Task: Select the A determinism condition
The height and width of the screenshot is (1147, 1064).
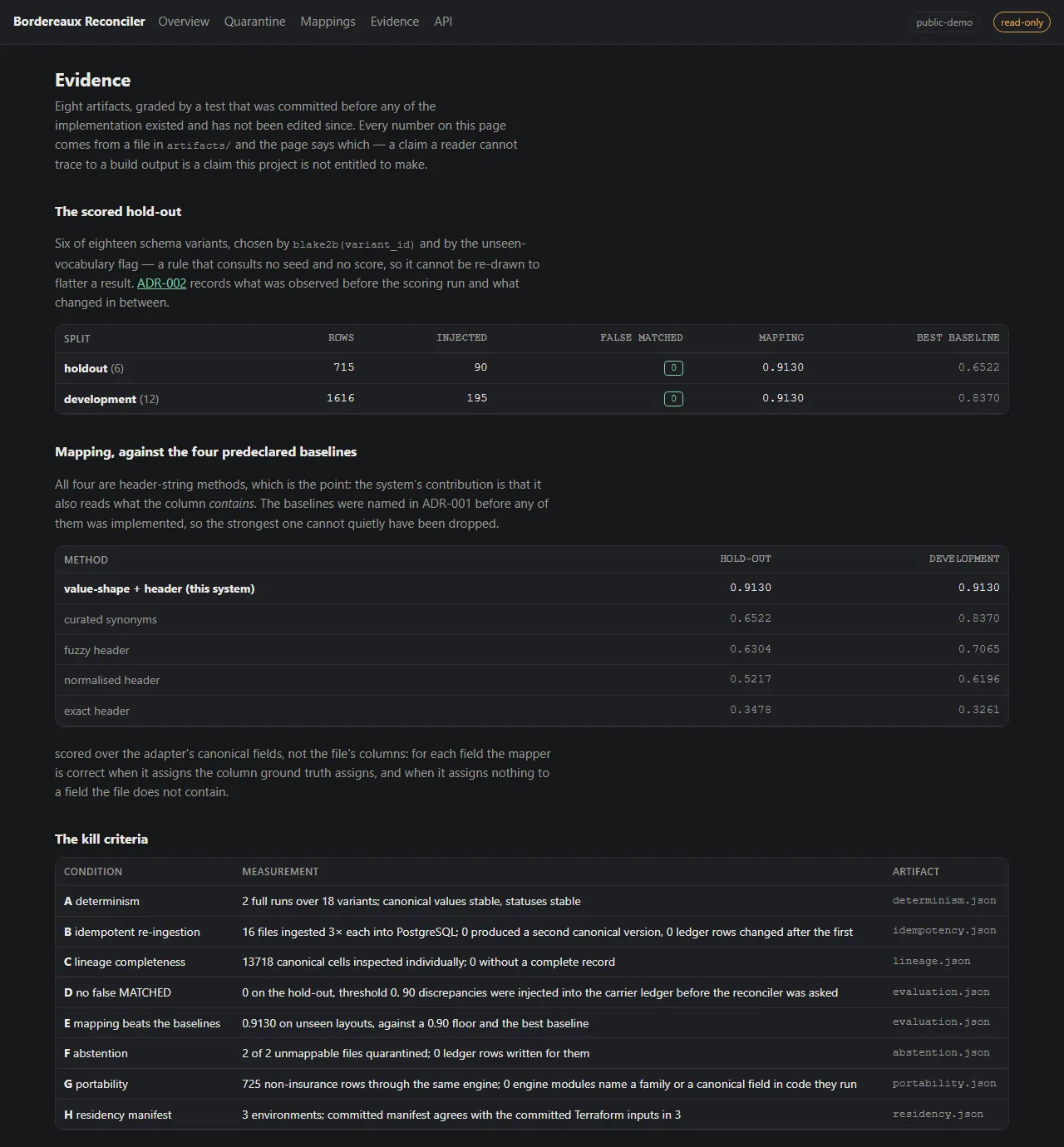Action: [x=101, y=901]
